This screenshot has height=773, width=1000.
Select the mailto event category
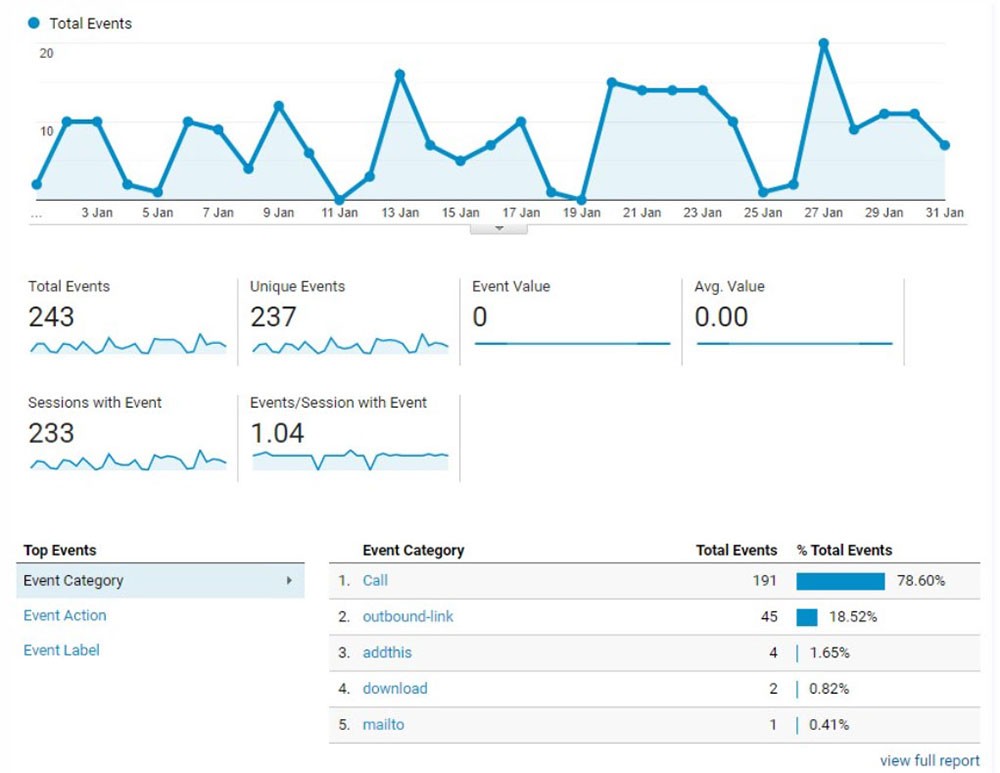(x=383, y=724)
